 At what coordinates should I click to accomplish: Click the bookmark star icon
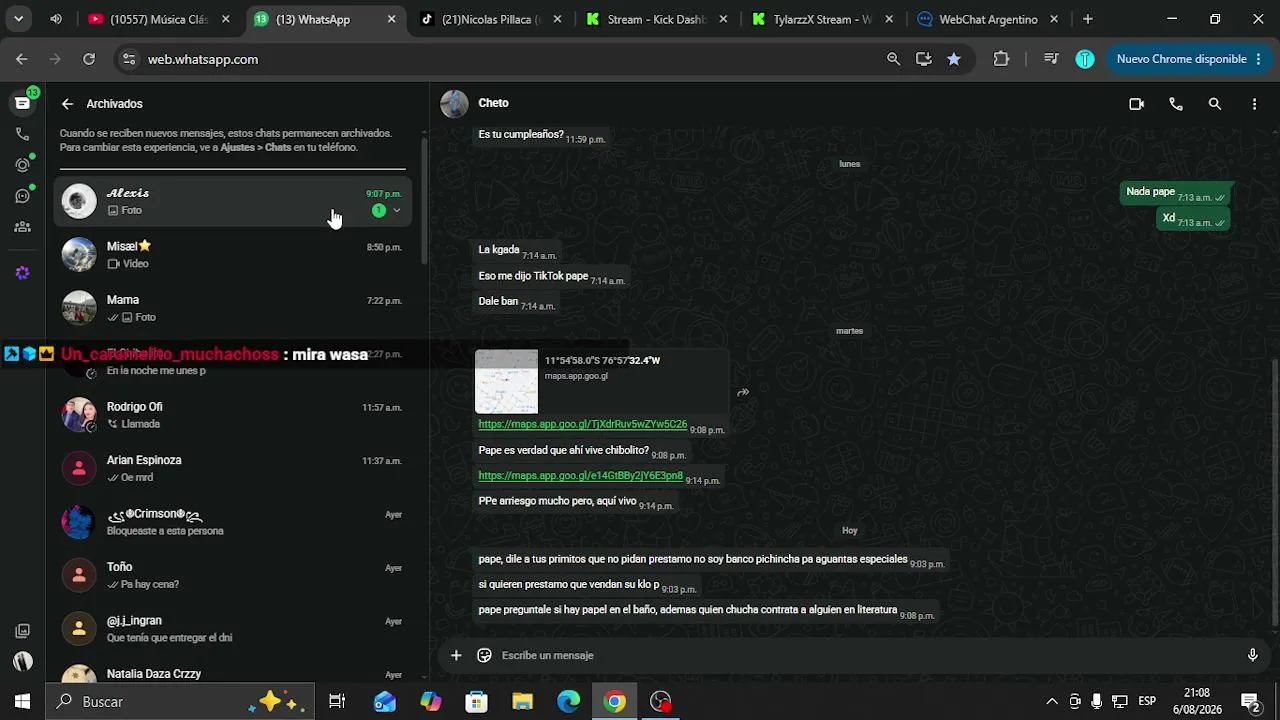pos(954,59)
